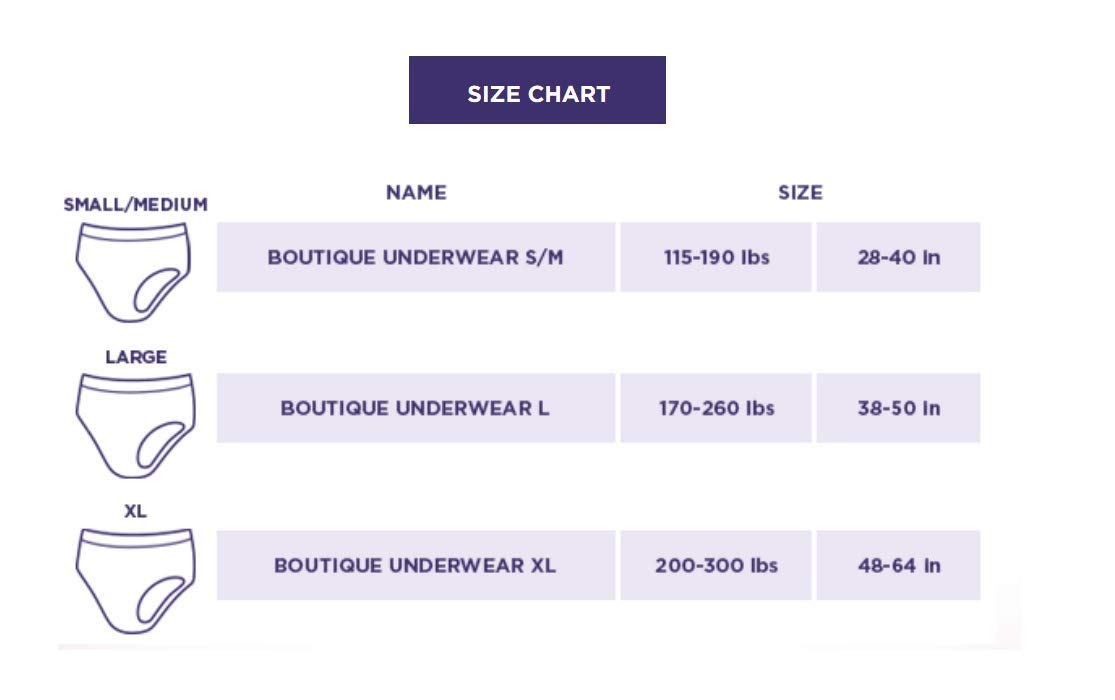Select the Boutique Underwear XL name cell
Screen dimensions: 1115x700
coord(415,565)
